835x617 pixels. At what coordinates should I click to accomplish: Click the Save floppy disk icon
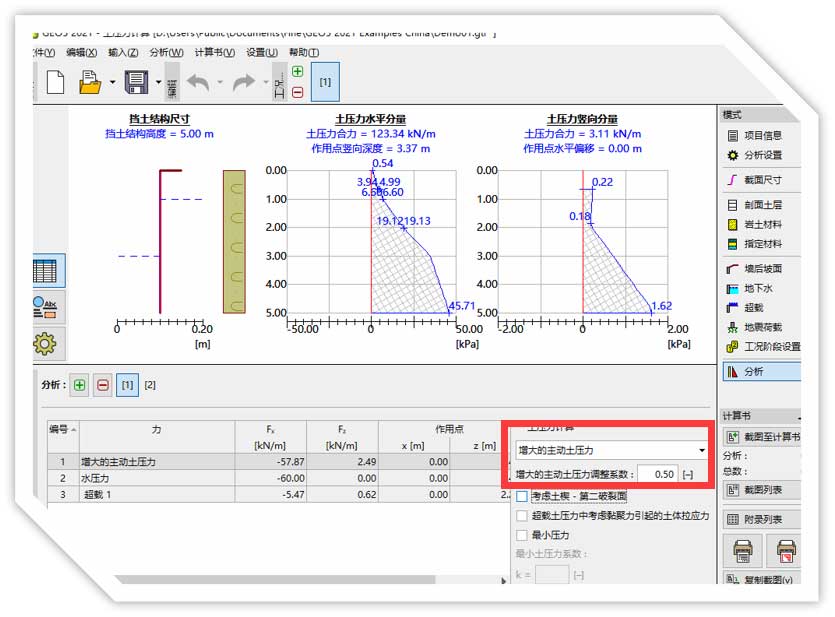[x=136, y=83]
